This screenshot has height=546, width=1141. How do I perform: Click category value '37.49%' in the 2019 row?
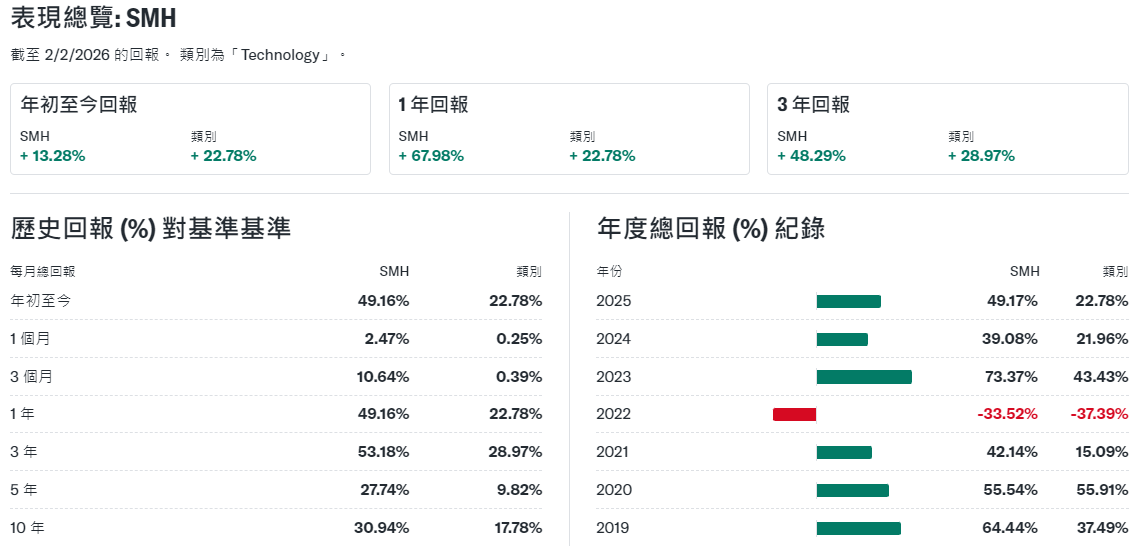tap(1102, 528)
